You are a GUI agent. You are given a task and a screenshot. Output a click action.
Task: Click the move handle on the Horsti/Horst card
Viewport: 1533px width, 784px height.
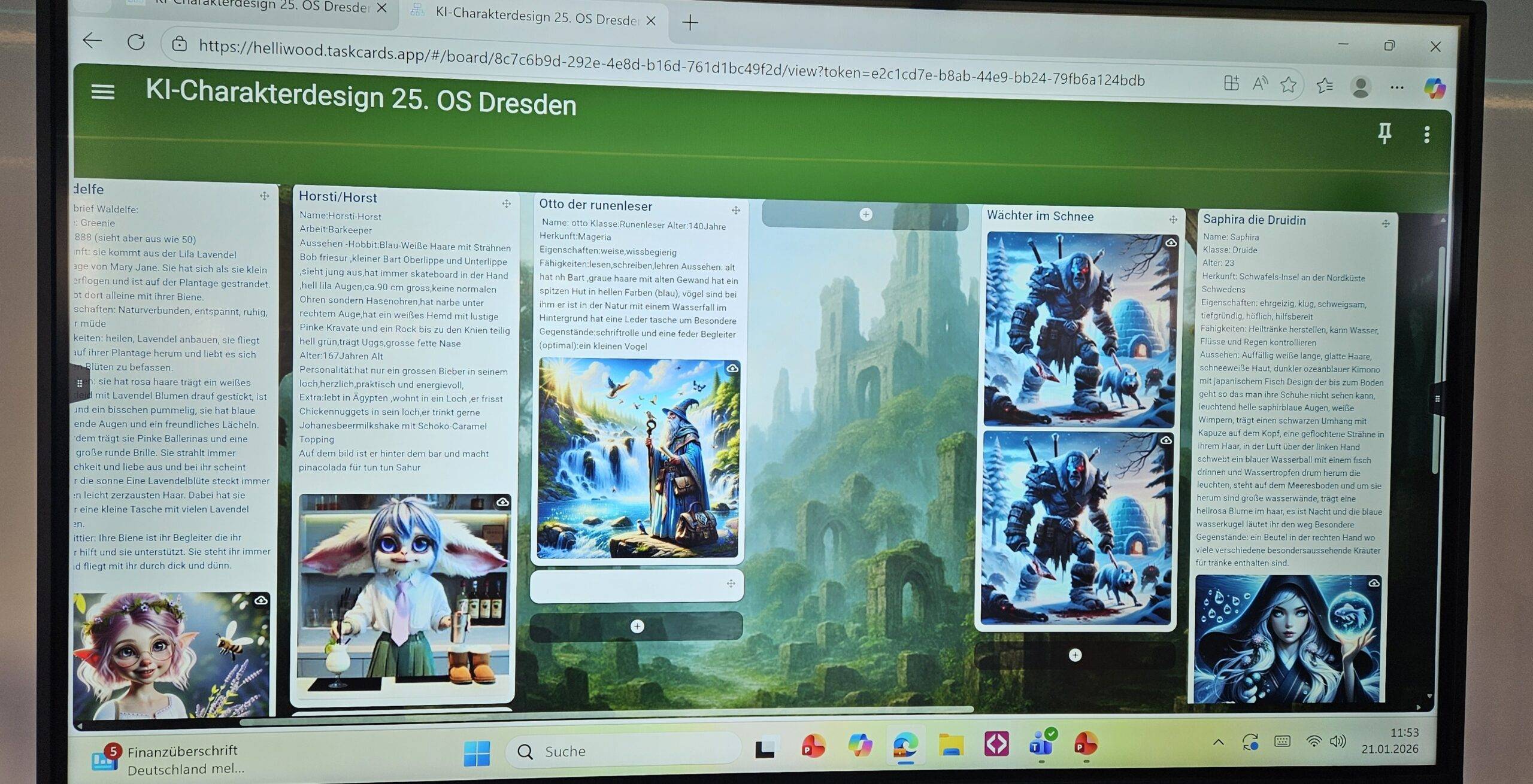click(506, 204)
